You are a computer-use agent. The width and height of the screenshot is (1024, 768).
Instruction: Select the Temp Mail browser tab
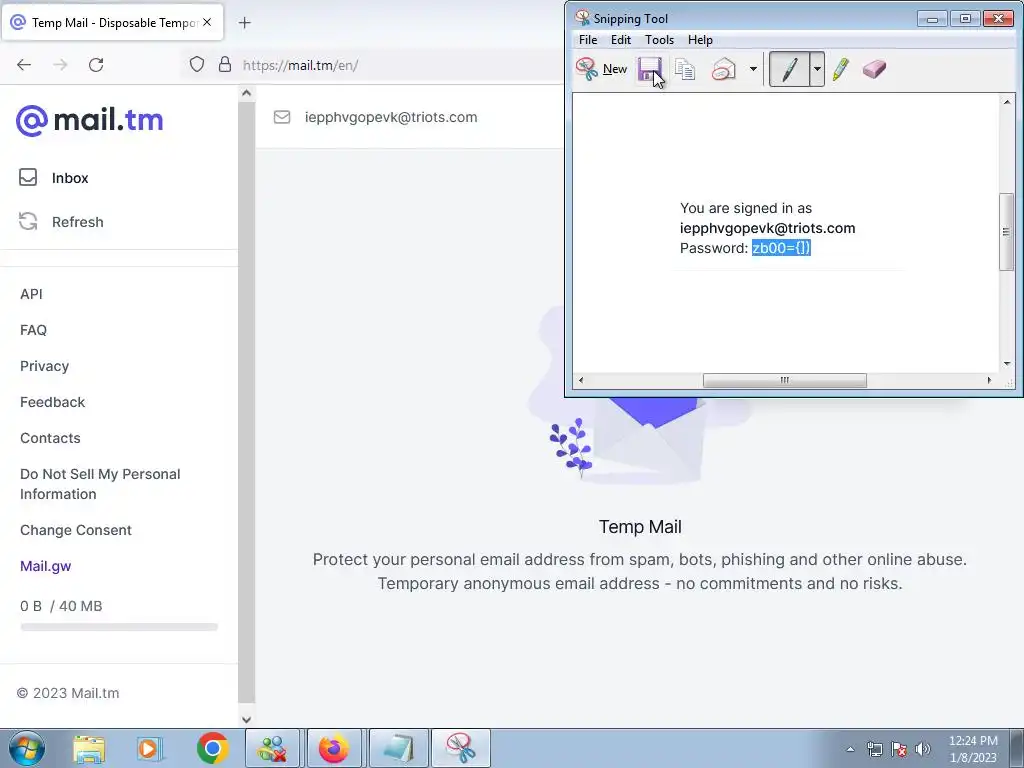pos(112,22)
